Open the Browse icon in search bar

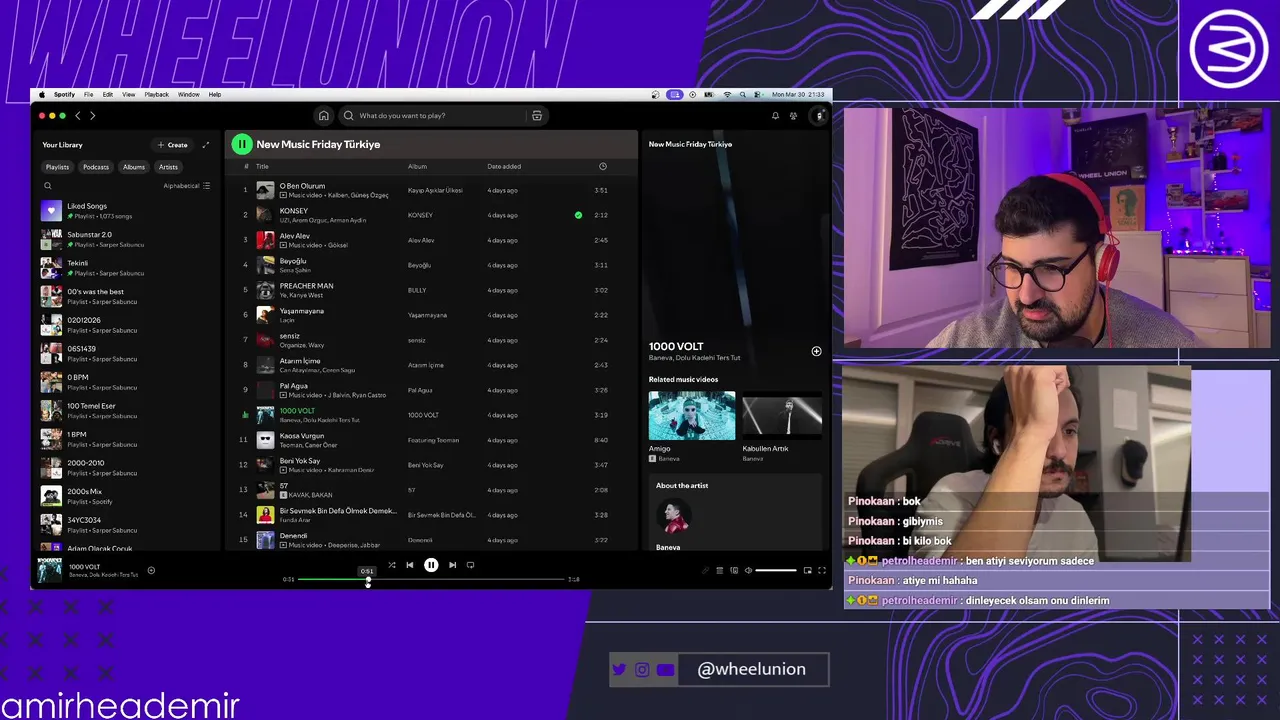click(537, 115)
